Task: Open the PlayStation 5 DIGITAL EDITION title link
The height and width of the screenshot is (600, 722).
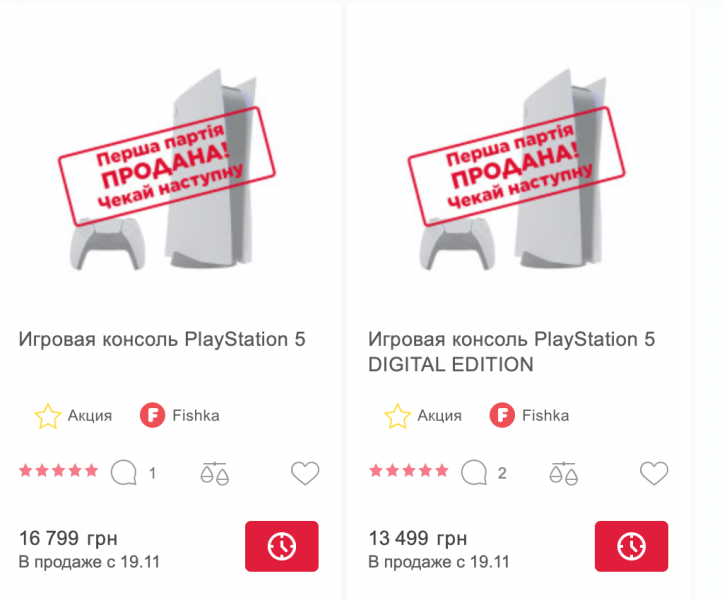Action: 511,352
